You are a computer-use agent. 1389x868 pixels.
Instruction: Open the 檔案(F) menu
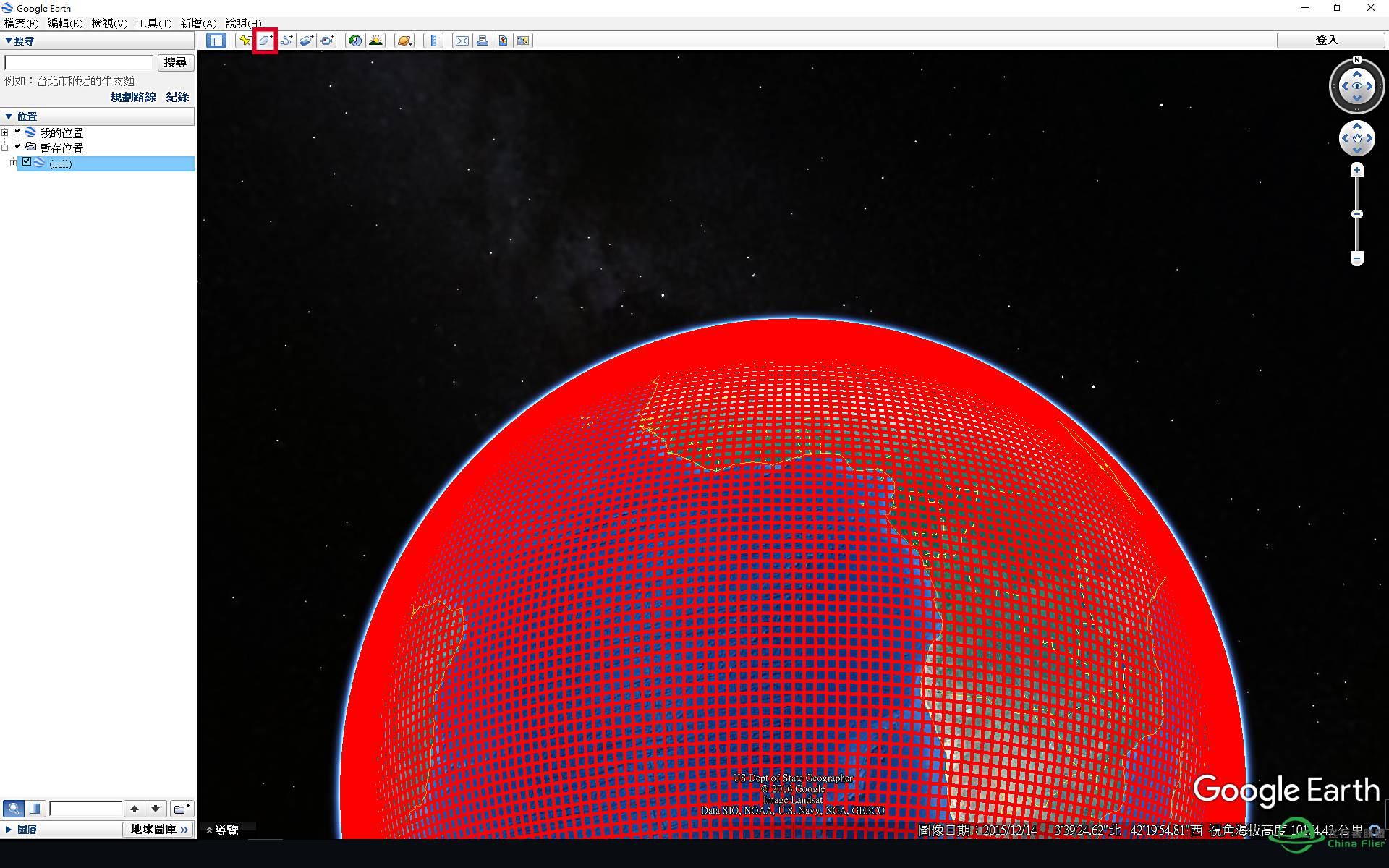(x=22, y=23)
